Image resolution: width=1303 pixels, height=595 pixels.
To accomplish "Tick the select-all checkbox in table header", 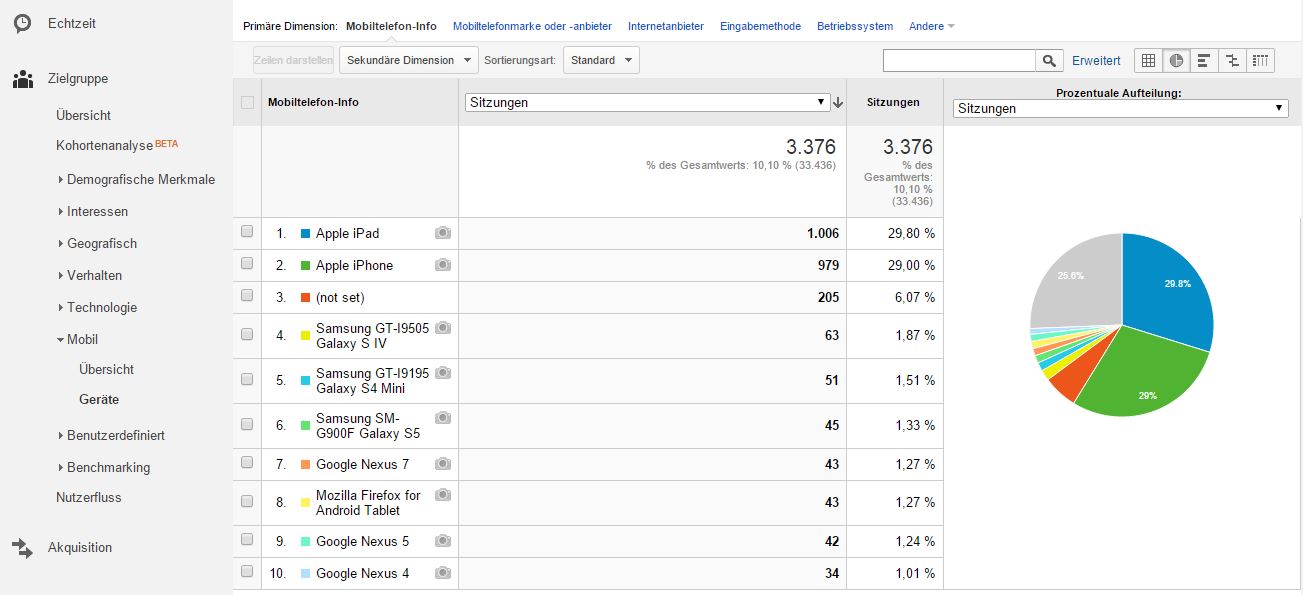I will 247,102.
